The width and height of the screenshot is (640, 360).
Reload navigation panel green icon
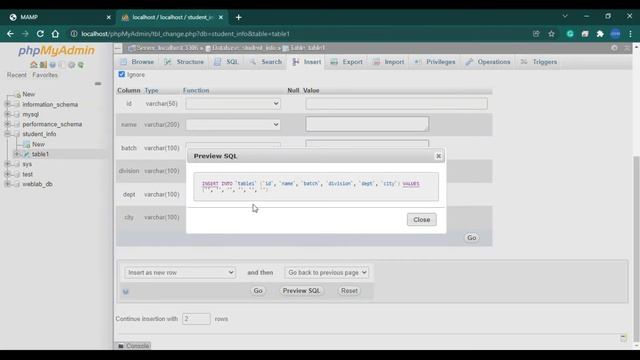point(81,64)
